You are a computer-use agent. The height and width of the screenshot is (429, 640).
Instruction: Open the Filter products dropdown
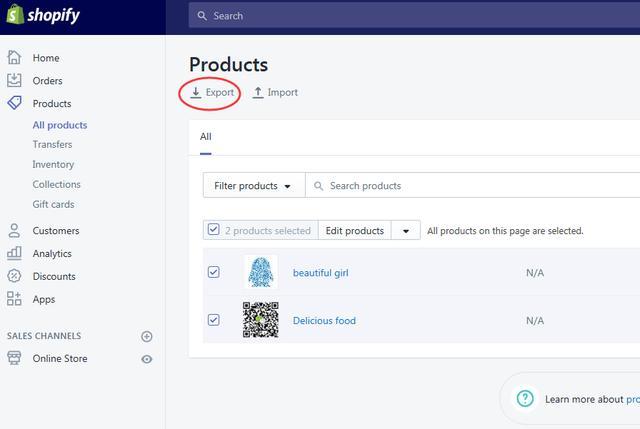point(253,186)
